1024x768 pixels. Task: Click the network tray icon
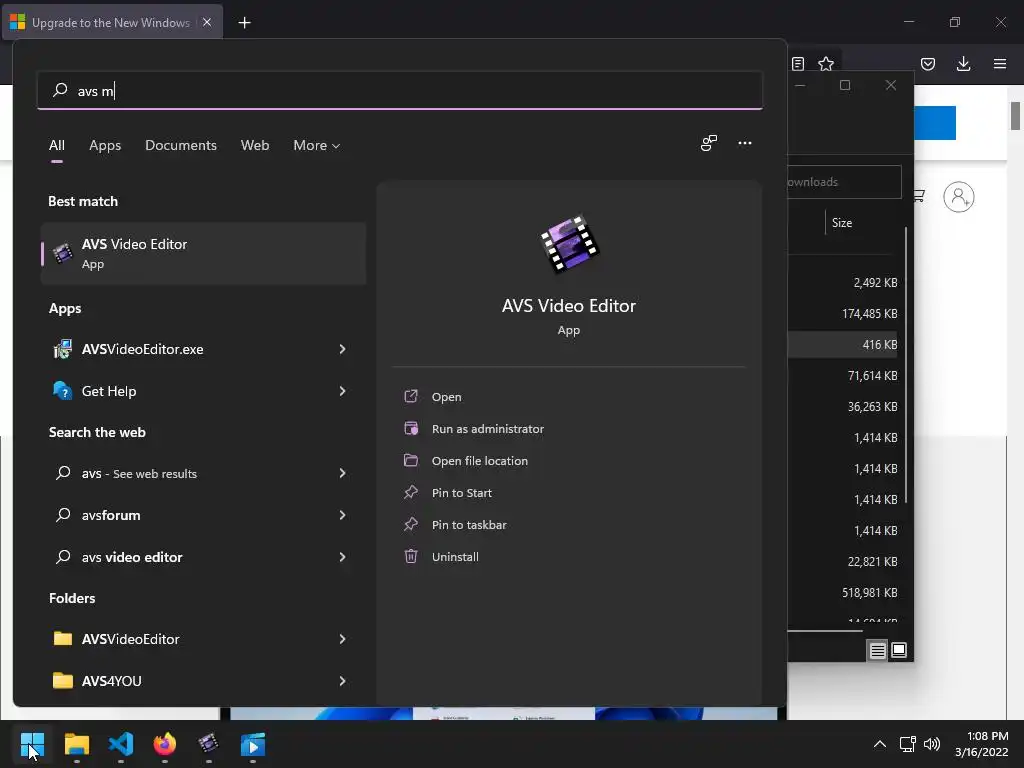click(907, 744)
